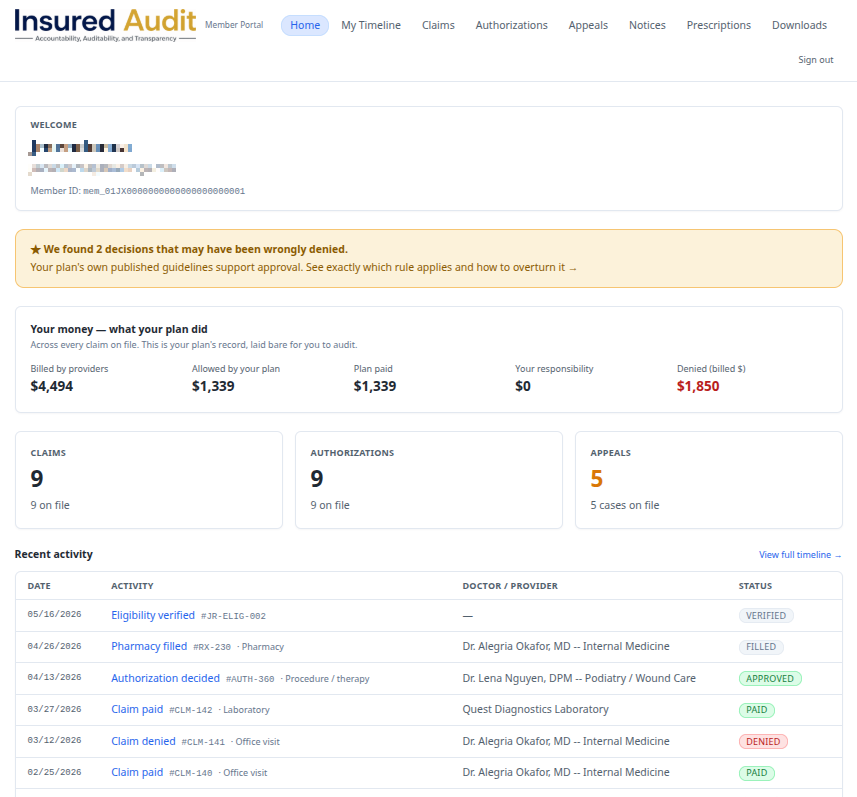Image resolution: width=857 pixels, height=797 pixels.
Task: Open the wrongly denied decisions banner
Action: (x=428, y=259)
